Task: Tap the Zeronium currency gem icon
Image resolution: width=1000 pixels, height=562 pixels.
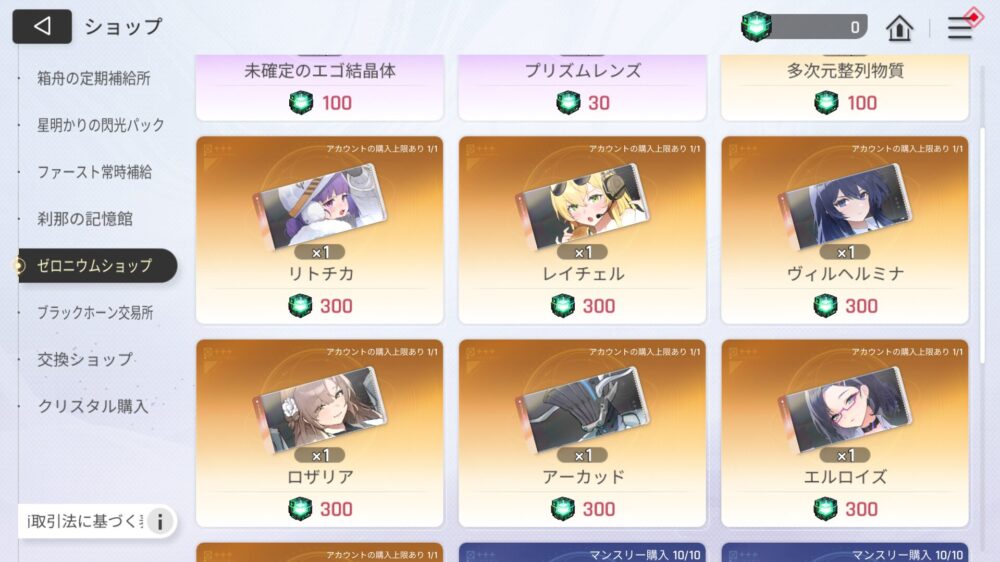Action: coord(756,27)
